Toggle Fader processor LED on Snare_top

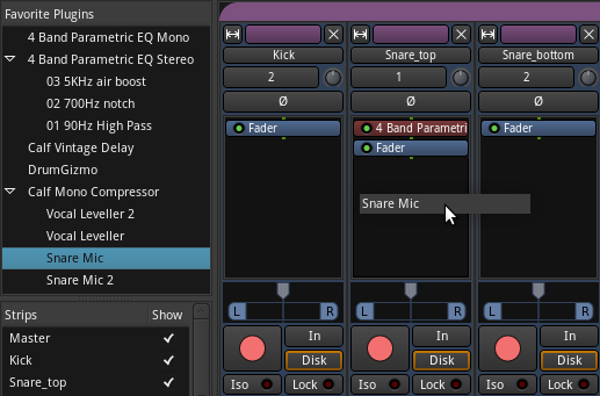[x=366, y=148]
